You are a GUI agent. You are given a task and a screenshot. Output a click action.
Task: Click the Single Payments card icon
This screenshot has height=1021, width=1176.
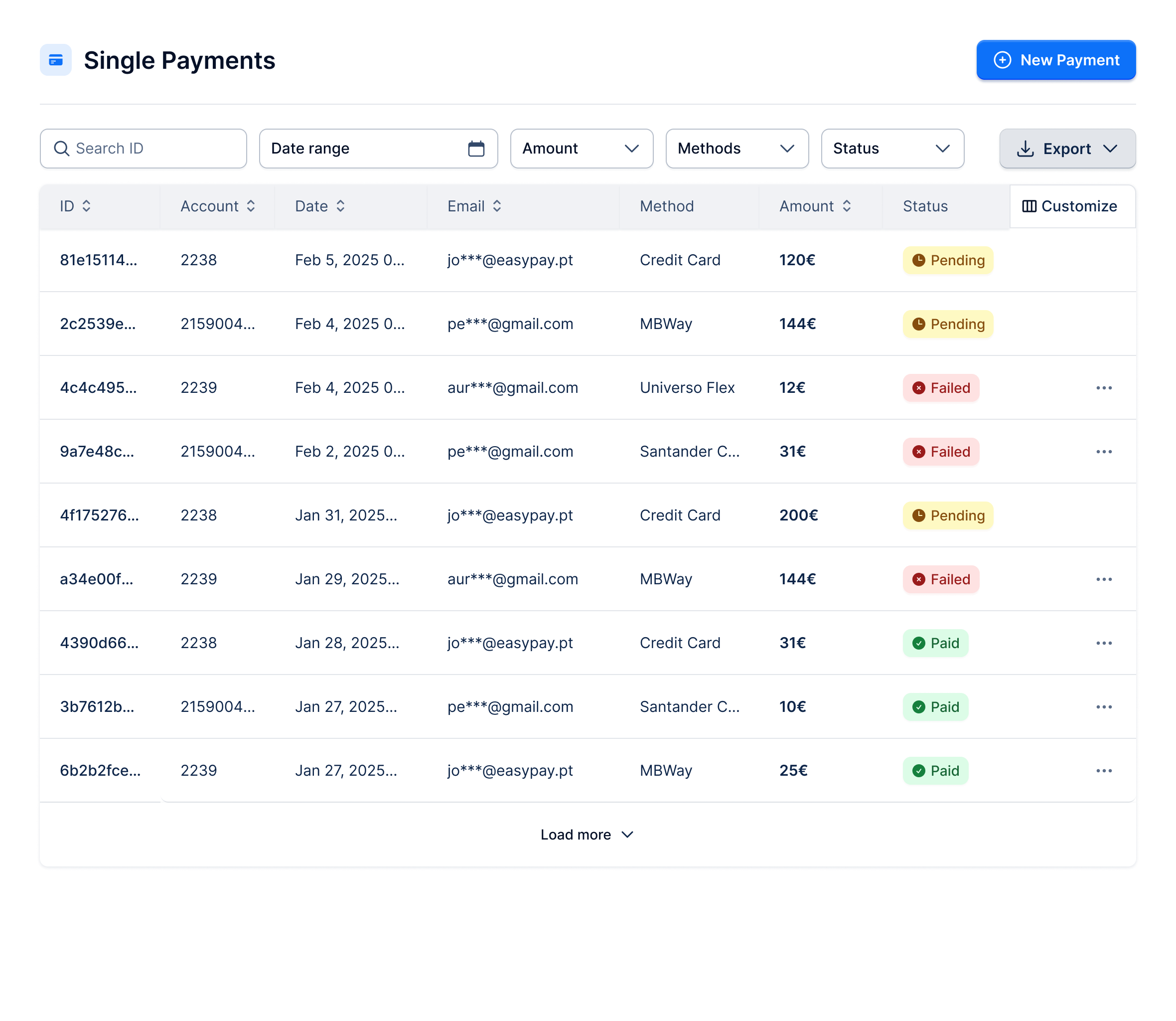coord(55,60)
